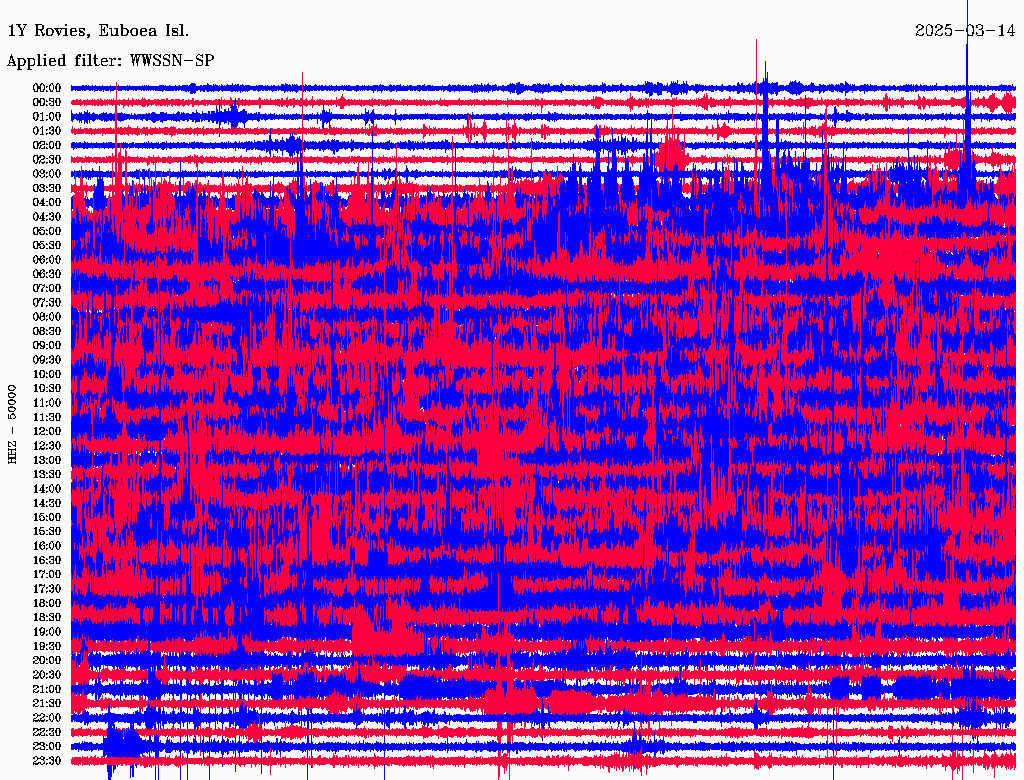Select the 02:00 time label
1024x780 pixels.
46,145
